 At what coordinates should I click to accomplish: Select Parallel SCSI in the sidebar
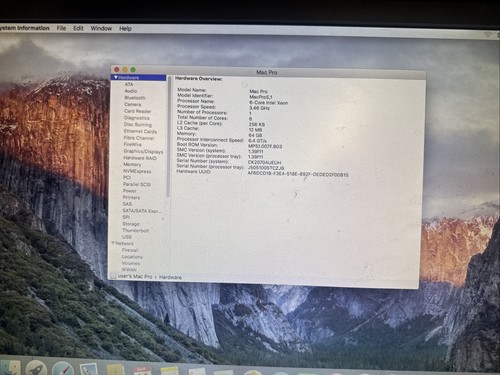tap(137, 184)
